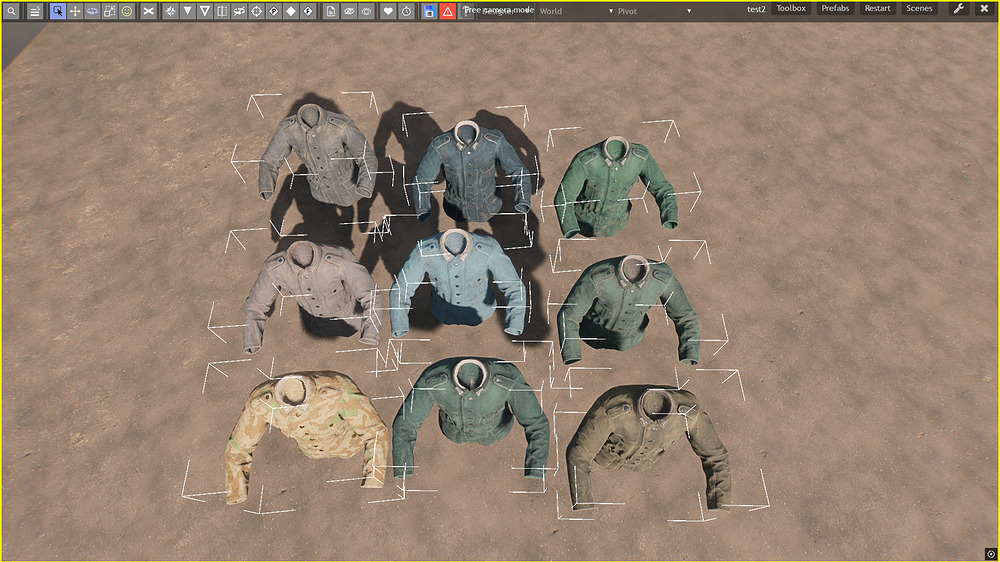1000x562 pixels.
Task: Open the World coordinate space dropdown
Action: (x=575, y=11)
